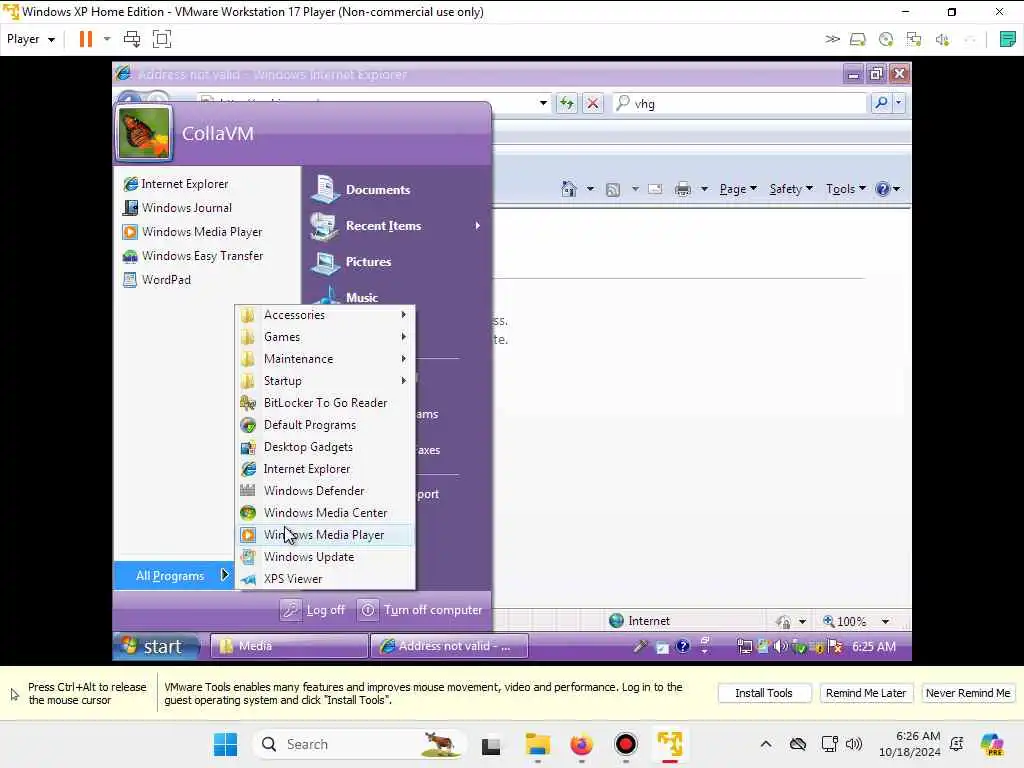Click the red stop button in Internet Explorer

pos(592,103)
